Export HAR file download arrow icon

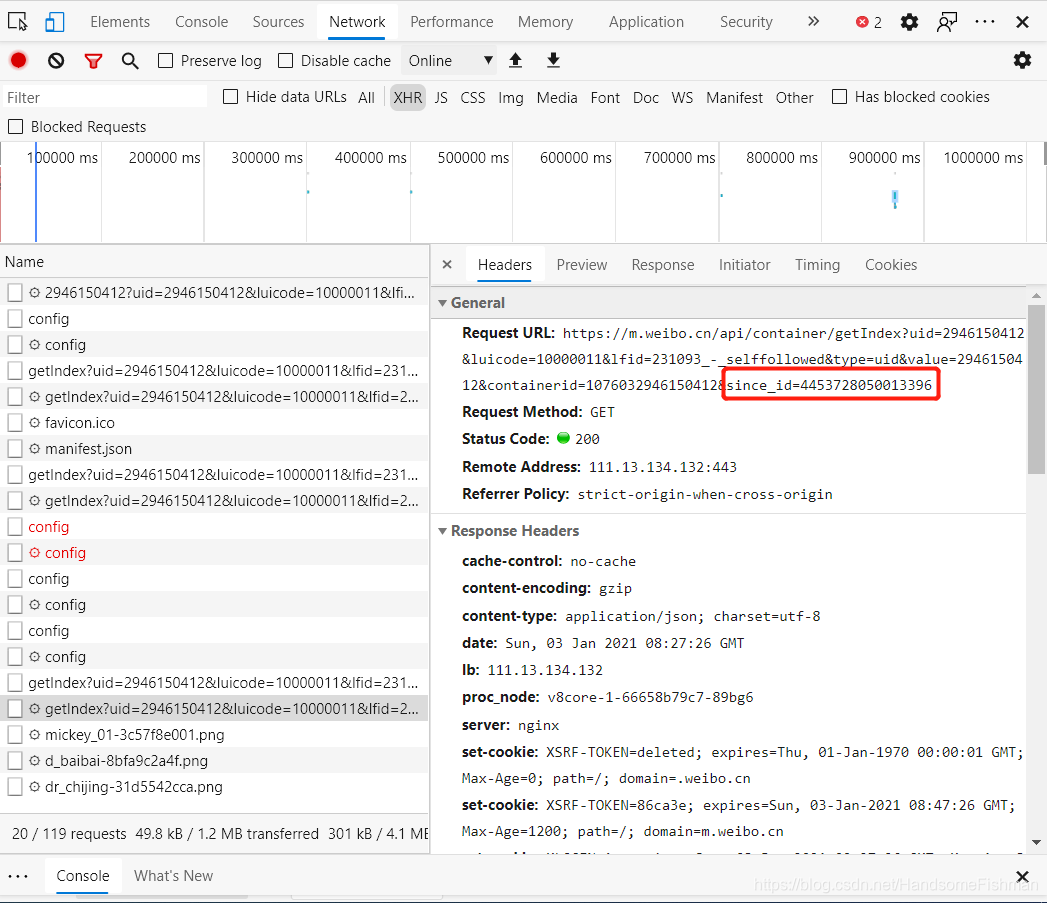click(x=553, y=61)
